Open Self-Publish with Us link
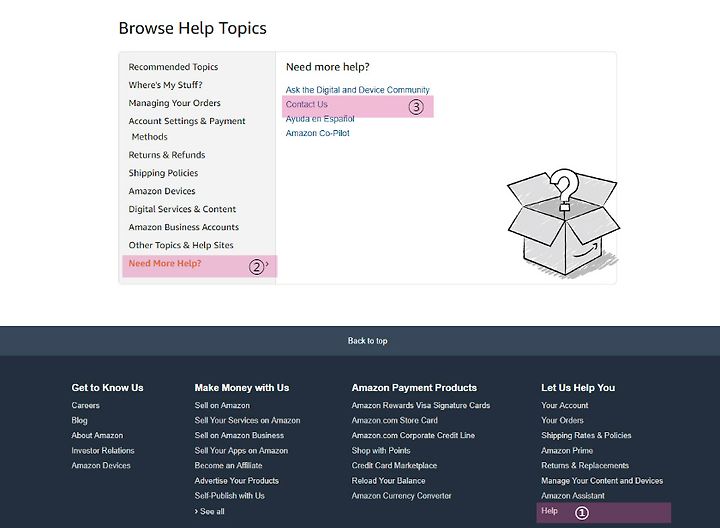The height and width of the screenshot is (528, 720). [x=230, y=496]
